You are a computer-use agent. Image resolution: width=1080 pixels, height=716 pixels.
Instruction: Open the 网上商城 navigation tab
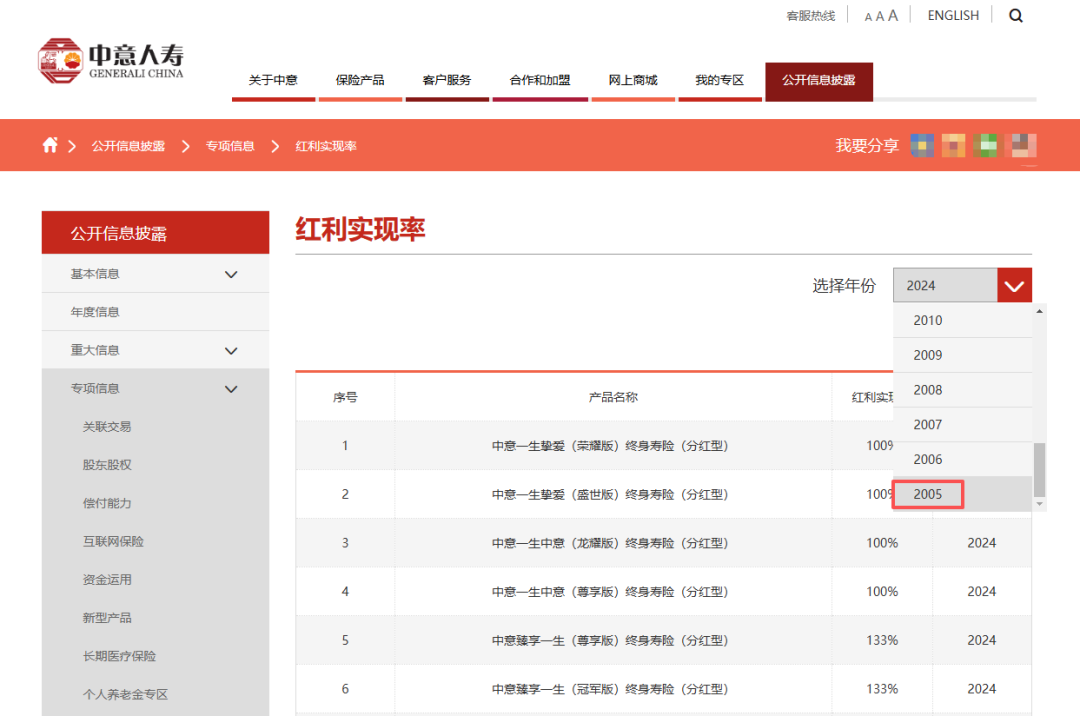pyautogui.click(x=633, y=80)
